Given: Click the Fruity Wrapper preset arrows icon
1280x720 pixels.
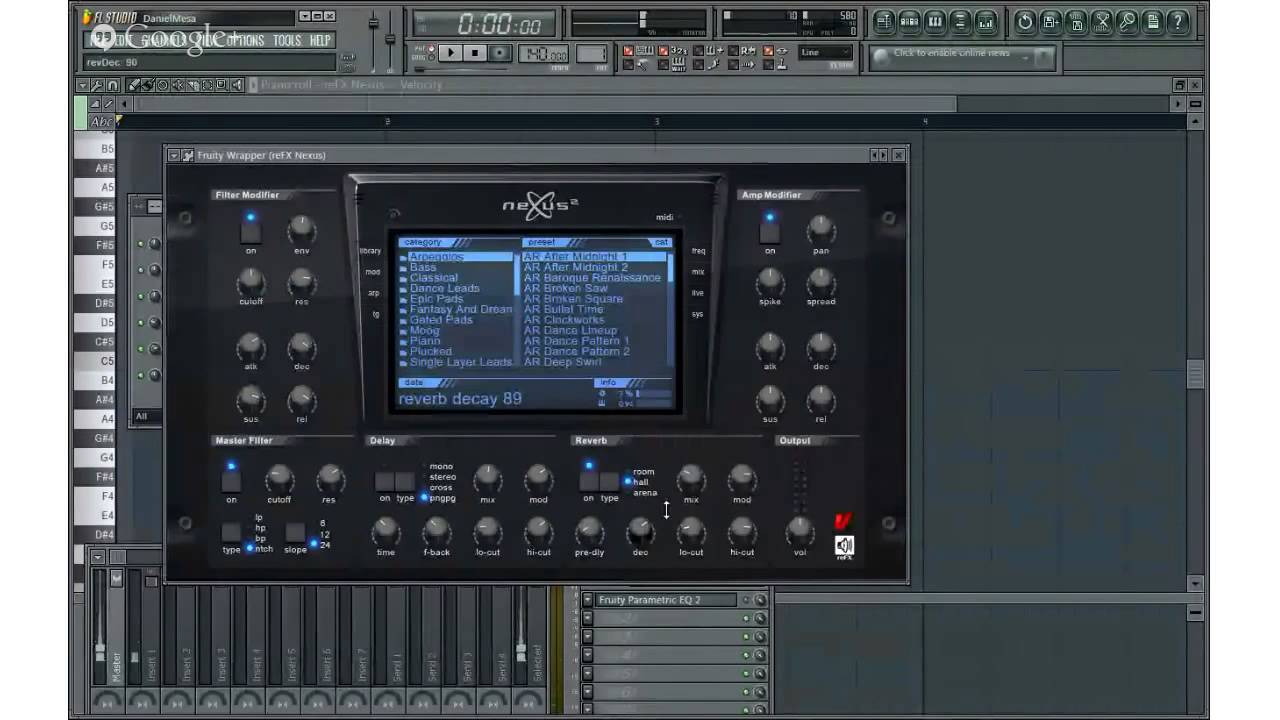Looking at the screenshot, I should (x=878, y=155).
